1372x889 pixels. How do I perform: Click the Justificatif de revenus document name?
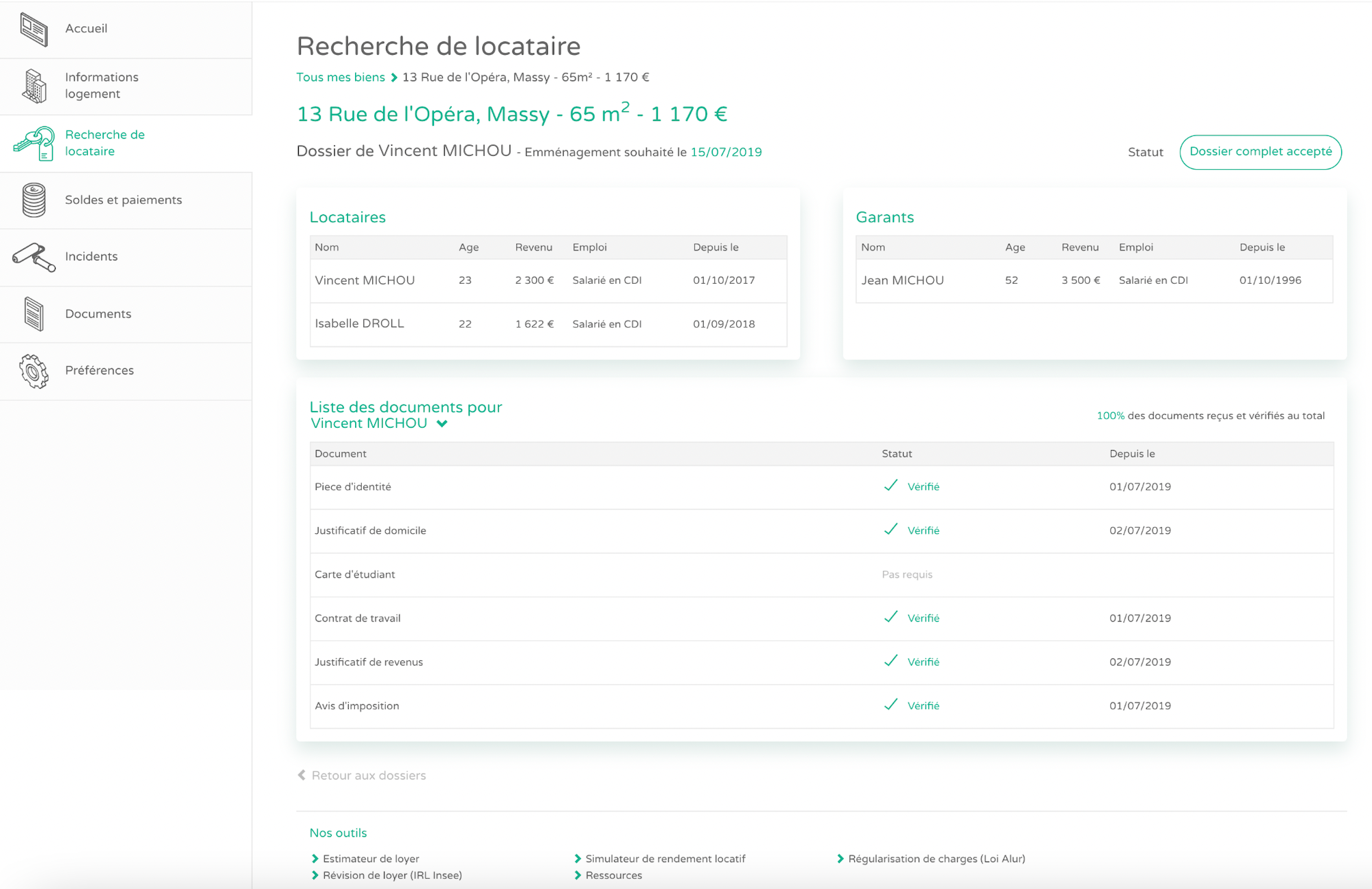tap(369, 662)
